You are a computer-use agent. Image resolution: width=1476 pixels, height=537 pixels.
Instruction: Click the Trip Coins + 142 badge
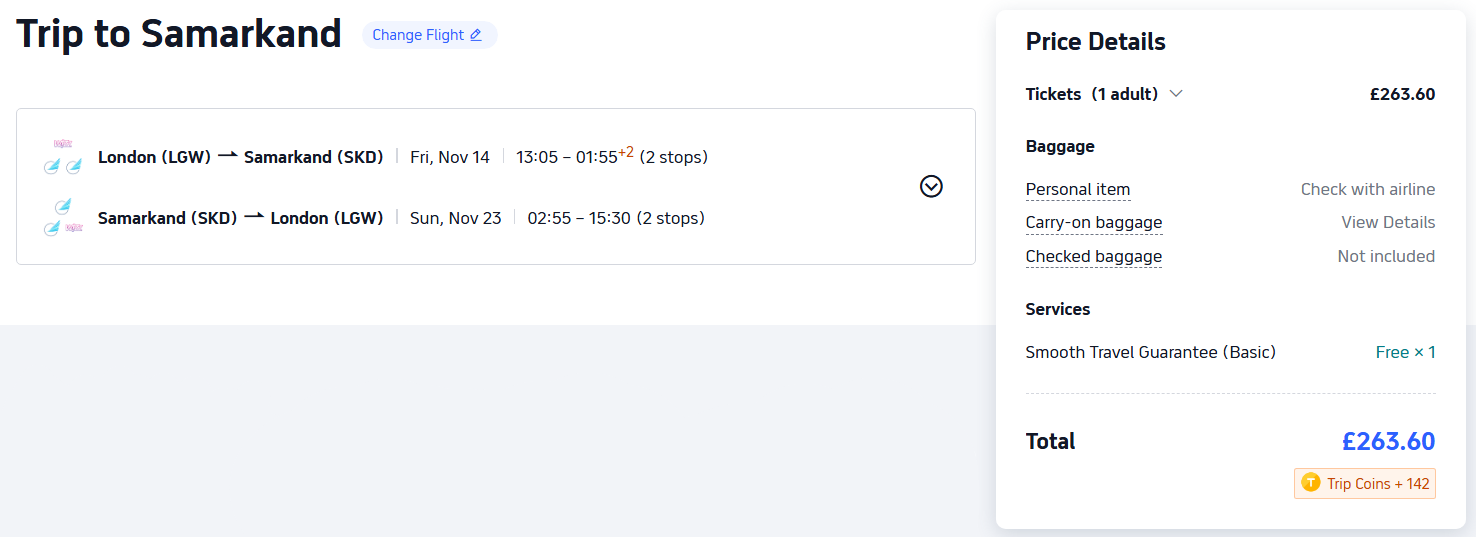coord(1365,484)
